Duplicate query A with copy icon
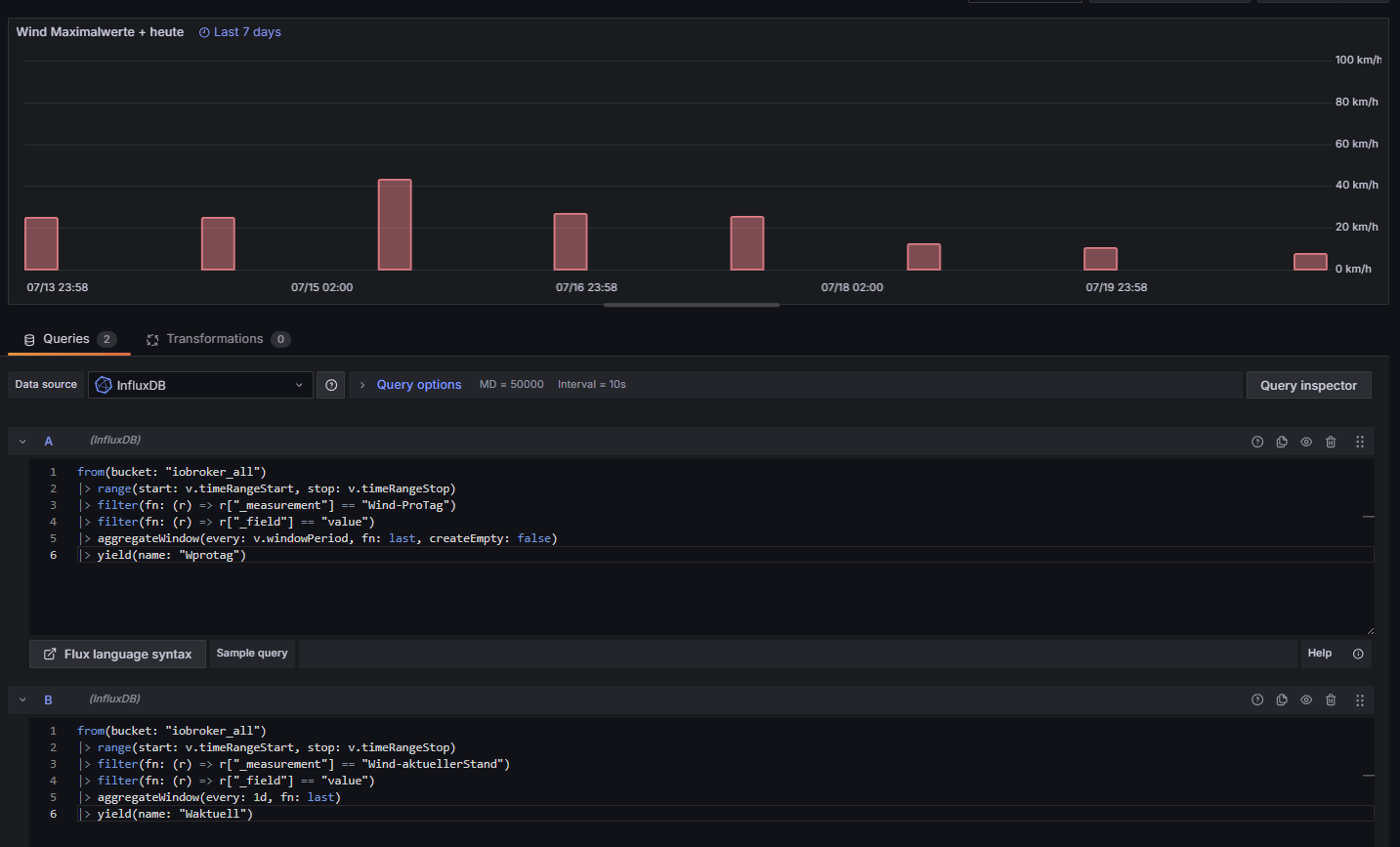 coord(1282,442)
